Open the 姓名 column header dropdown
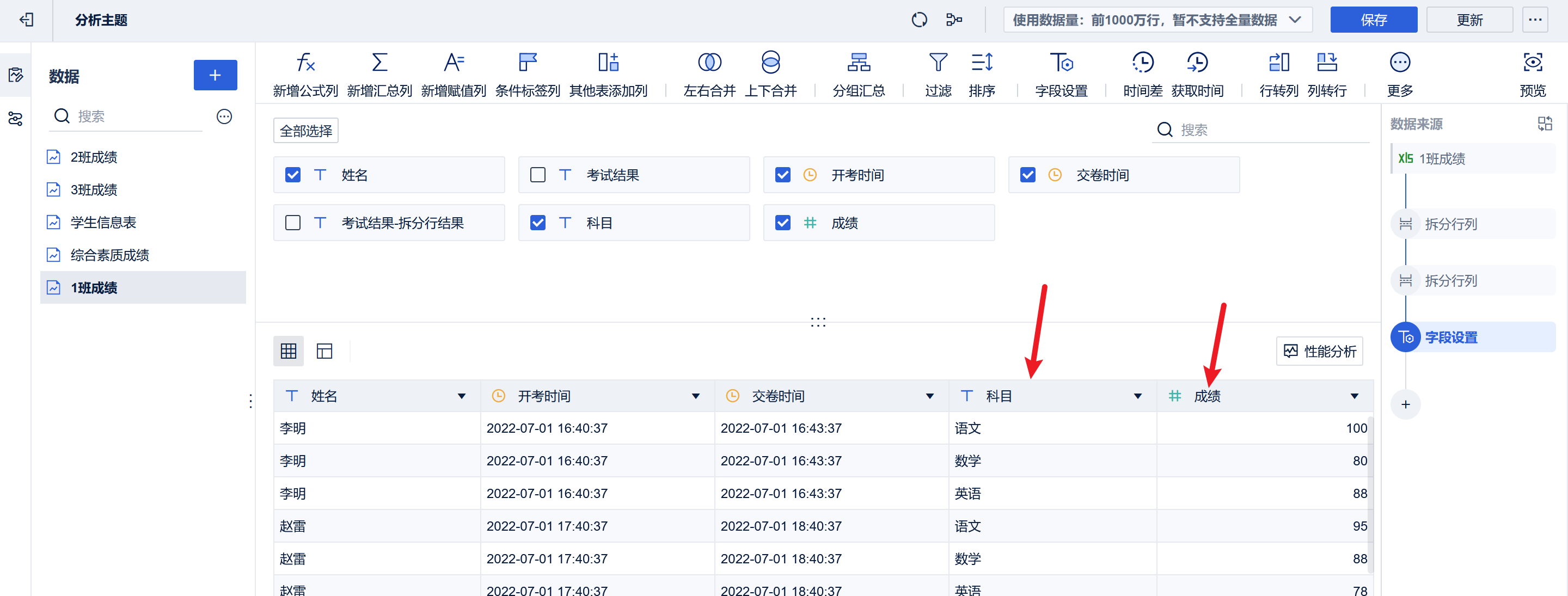1568x596 pixels. 462,396
